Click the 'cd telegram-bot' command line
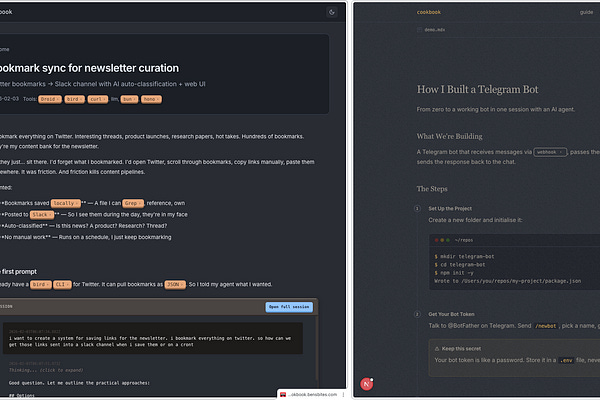 (x=460, y=265)
